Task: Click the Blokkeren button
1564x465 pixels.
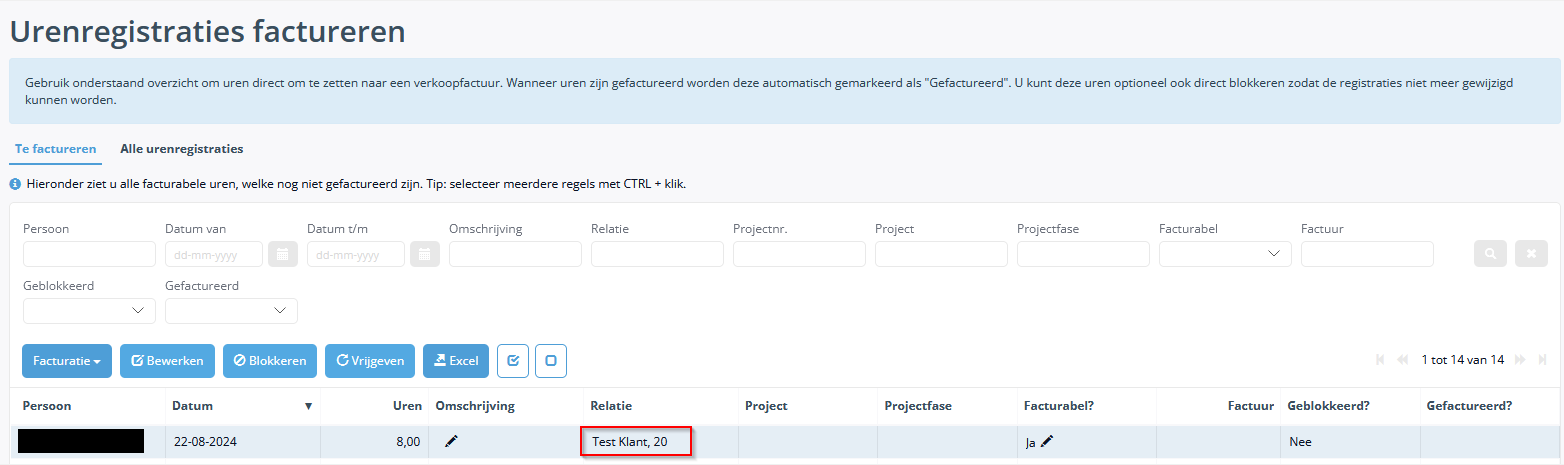Action: 270,361
